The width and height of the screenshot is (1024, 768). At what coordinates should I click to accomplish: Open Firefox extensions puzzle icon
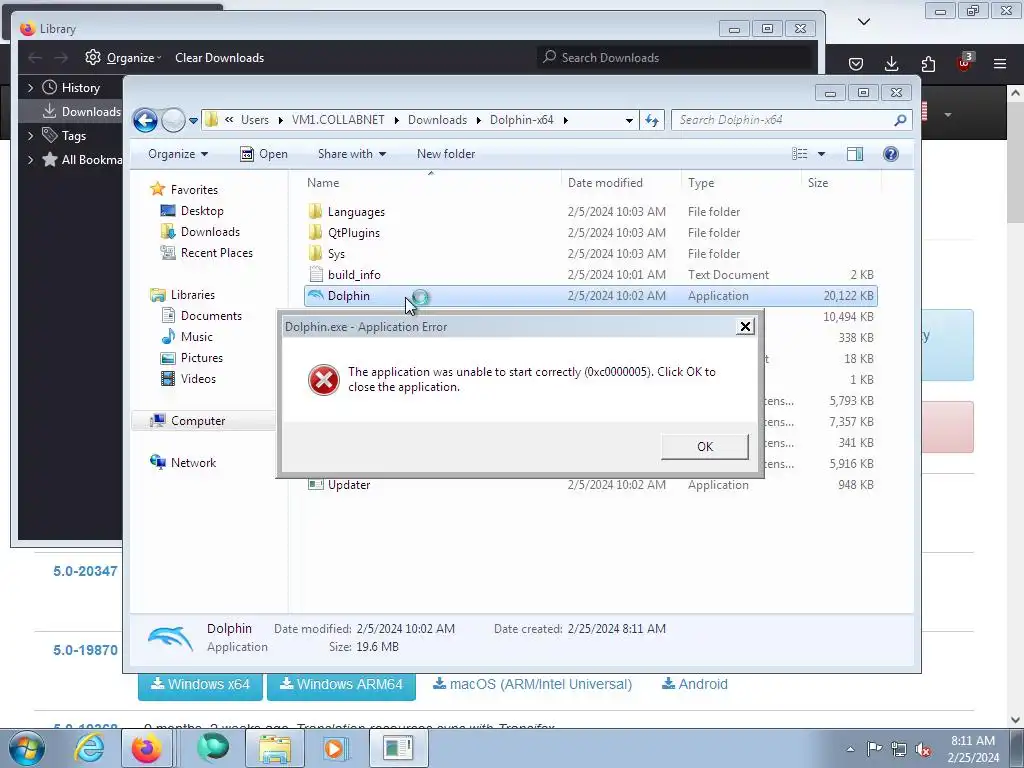pyautogui.click(x=928, y=63)
